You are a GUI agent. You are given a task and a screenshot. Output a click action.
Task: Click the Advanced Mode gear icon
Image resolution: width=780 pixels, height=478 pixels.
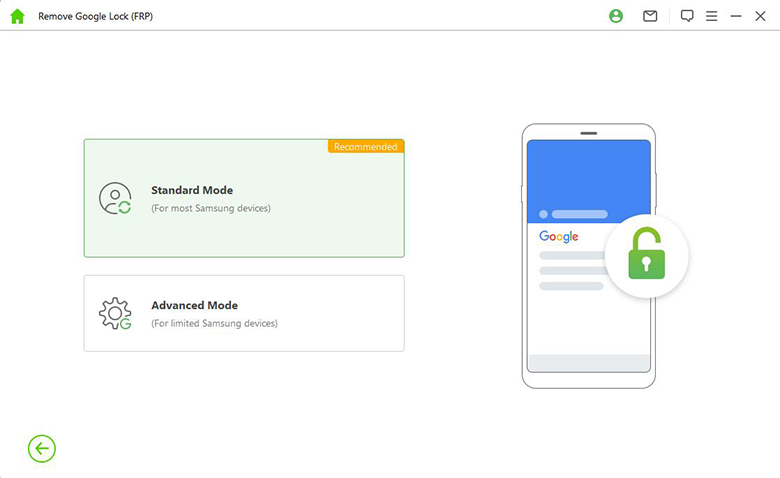coord(115,314)
